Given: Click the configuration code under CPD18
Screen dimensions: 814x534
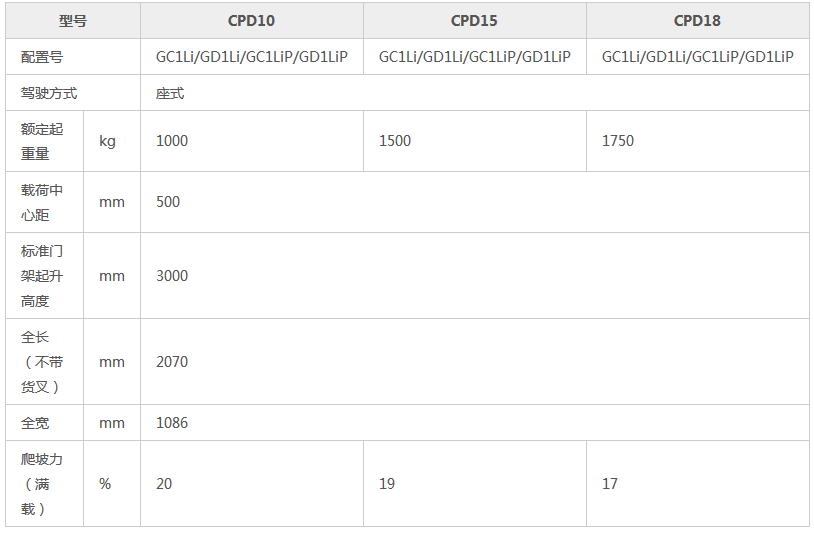Looking at the screenshot, I should [698, 57].
